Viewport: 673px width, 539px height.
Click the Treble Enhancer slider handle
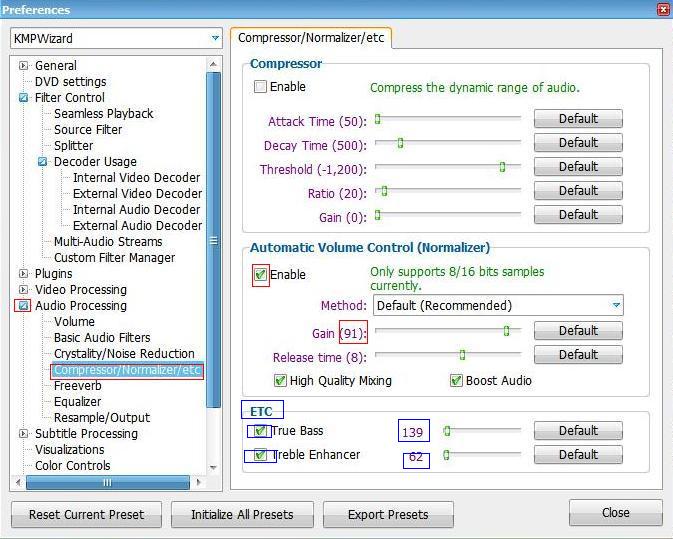tap(446, 455)
